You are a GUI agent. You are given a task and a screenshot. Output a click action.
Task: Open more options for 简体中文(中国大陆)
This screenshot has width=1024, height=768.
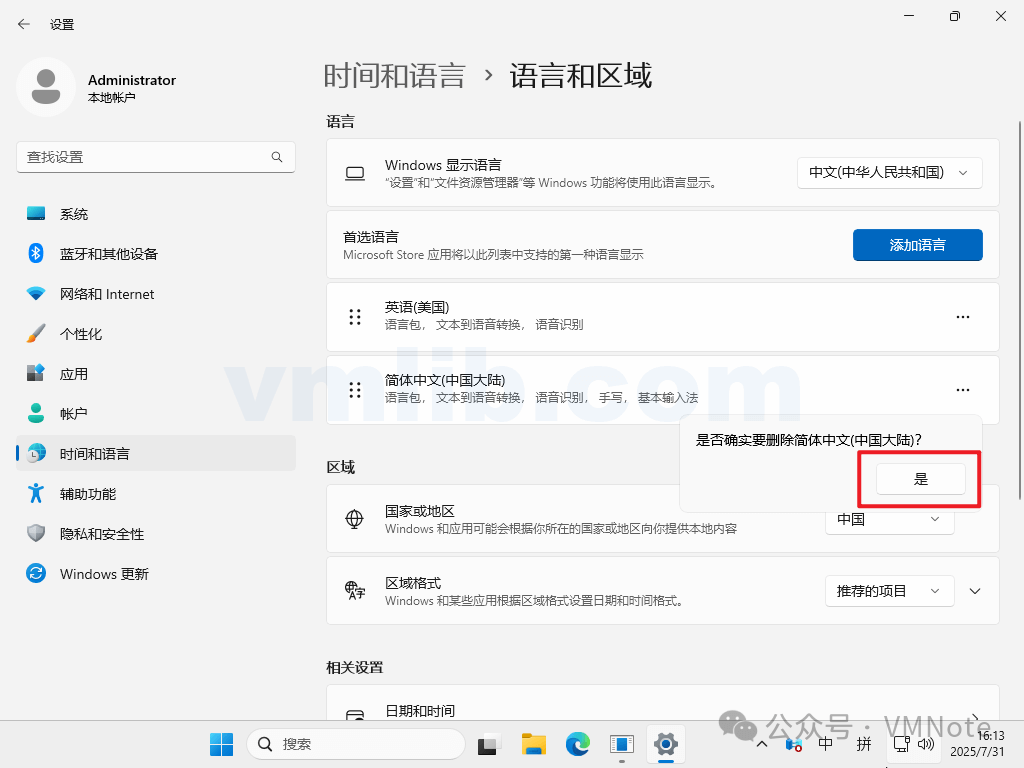tap(962, 389)
